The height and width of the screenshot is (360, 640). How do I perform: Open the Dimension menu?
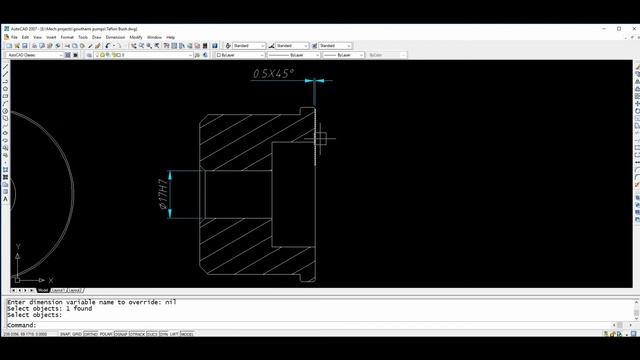pyautogui.click(x=116, y=37)
